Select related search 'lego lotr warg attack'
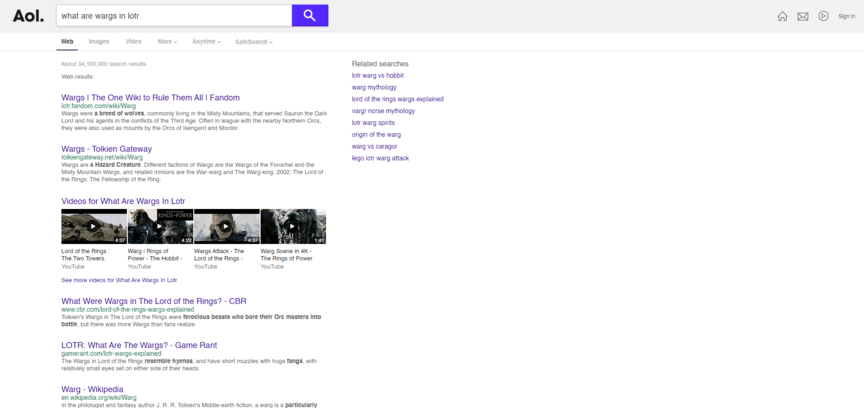The image size is (864, 408). (380, 158)
